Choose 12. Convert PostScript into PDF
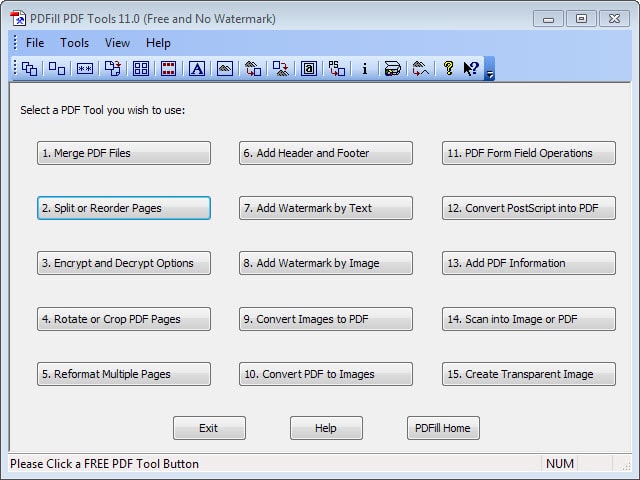 tap(529, 208)
